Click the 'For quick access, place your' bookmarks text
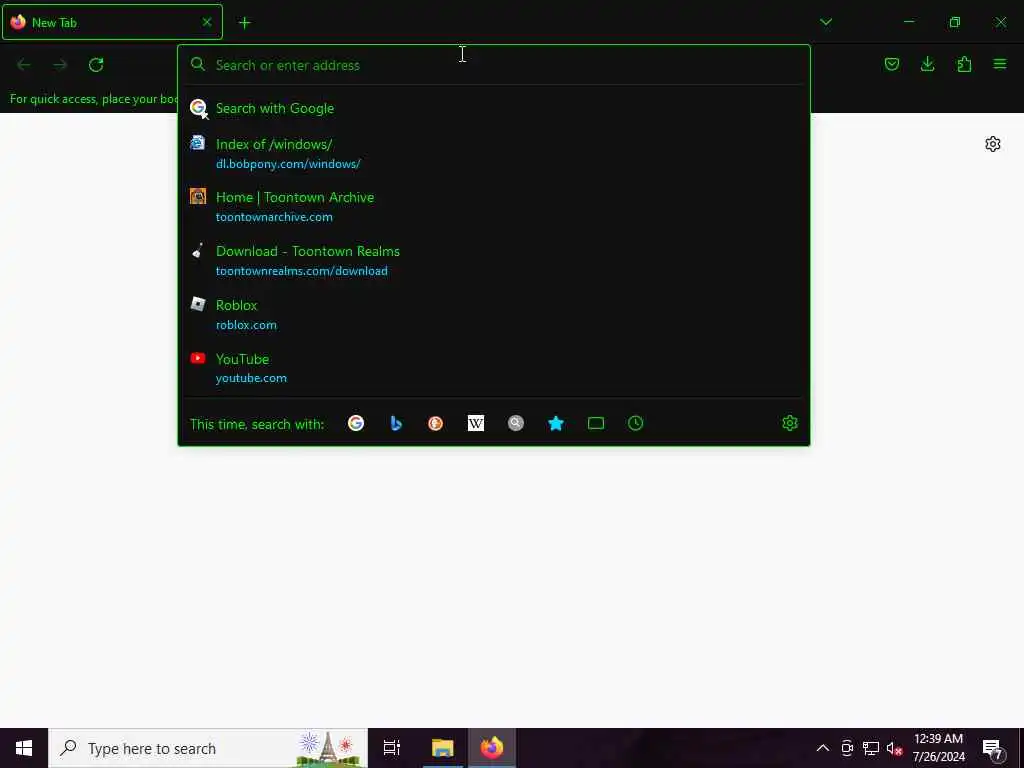1024x768 pixels. click(x=94, y=99)
